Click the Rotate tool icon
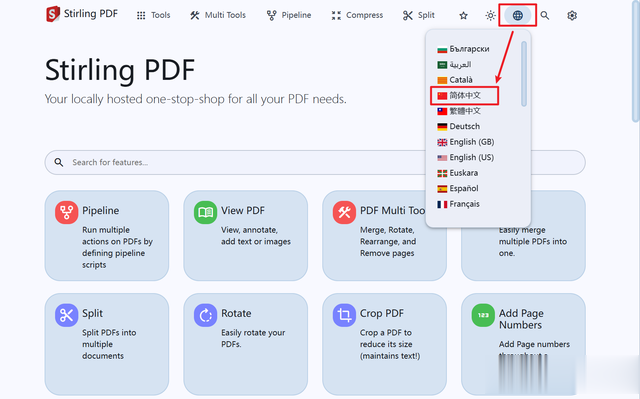The height and width of the screenshot is (399, 640). coord(205,315)
